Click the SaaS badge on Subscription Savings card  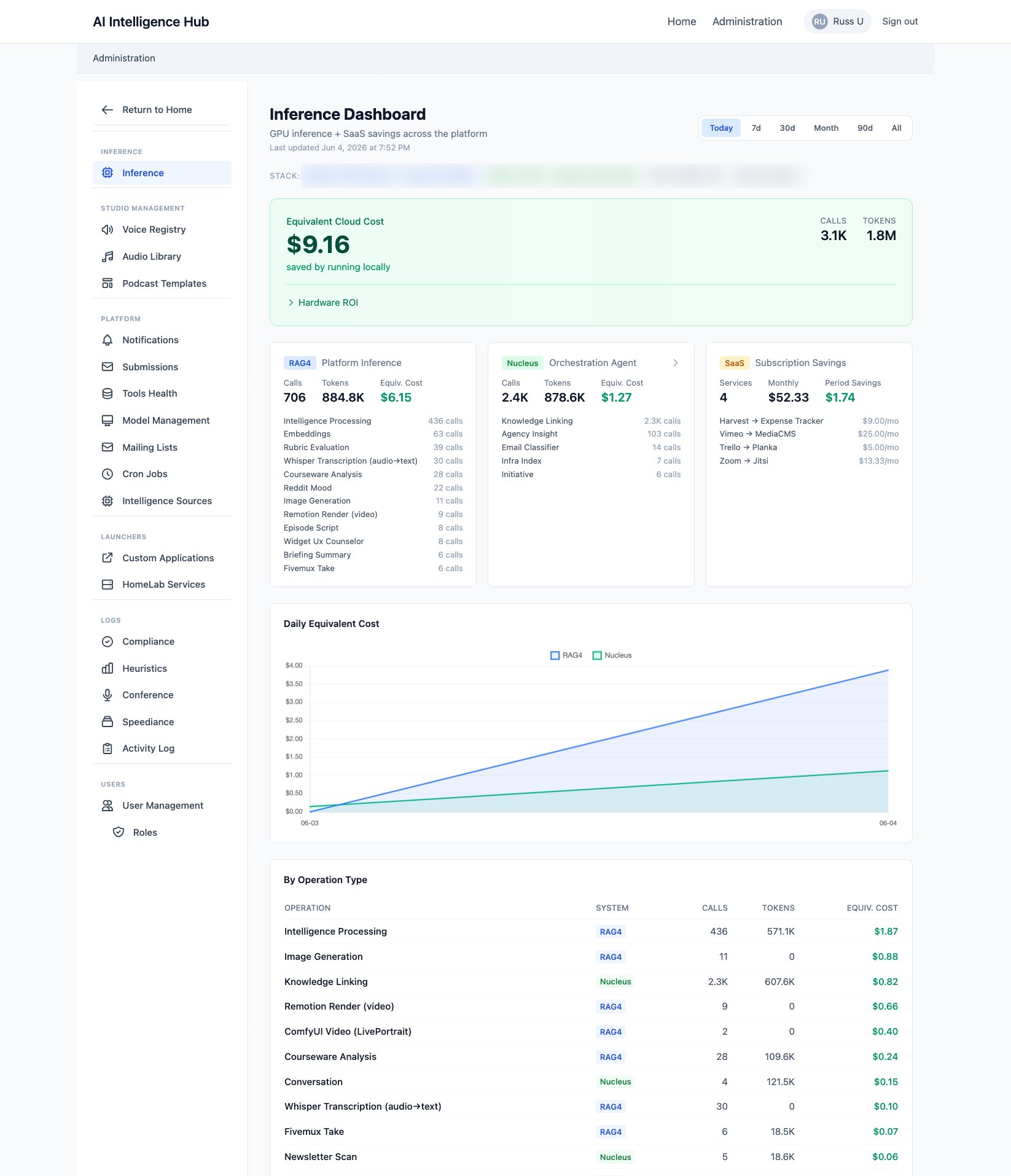[x=735, y=363]
